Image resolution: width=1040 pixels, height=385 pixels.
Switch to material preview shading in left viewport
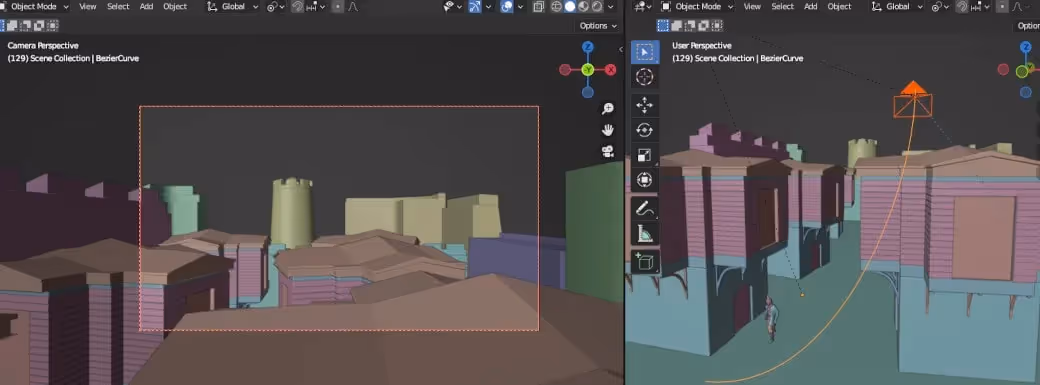[584, 7]
